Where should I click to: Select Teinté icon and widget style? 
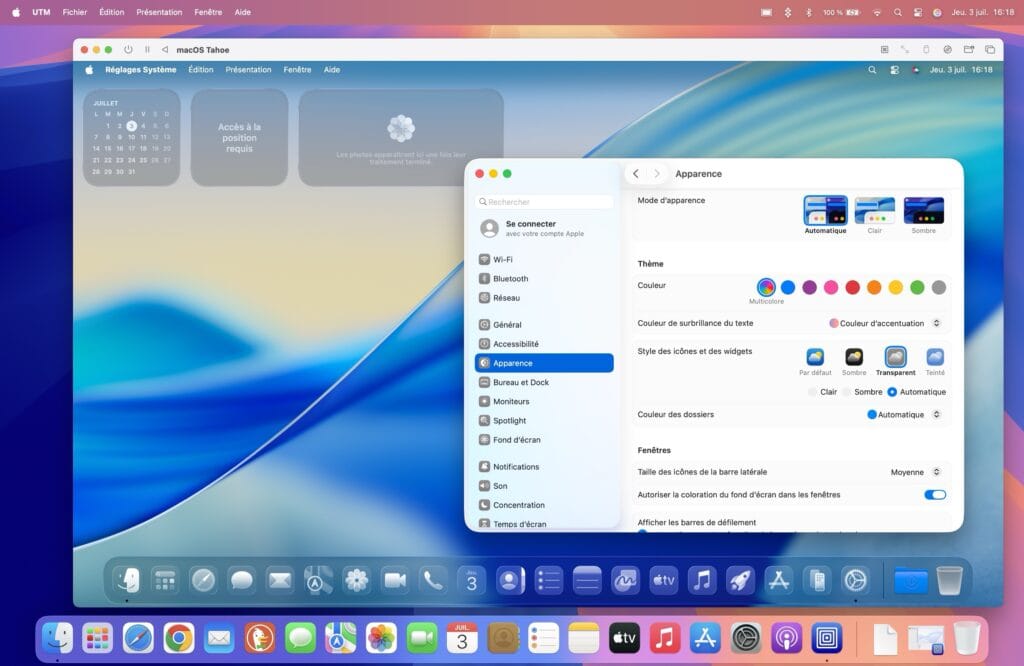pyautogui.click(x=935, y=357)
